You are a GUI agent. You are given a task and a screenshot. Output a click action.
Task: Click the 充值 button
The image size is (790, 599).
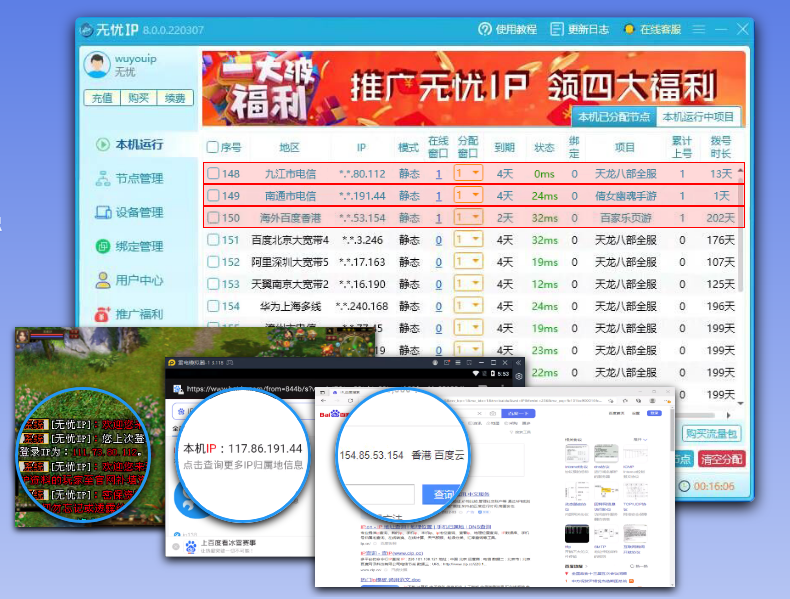point(102,98)
